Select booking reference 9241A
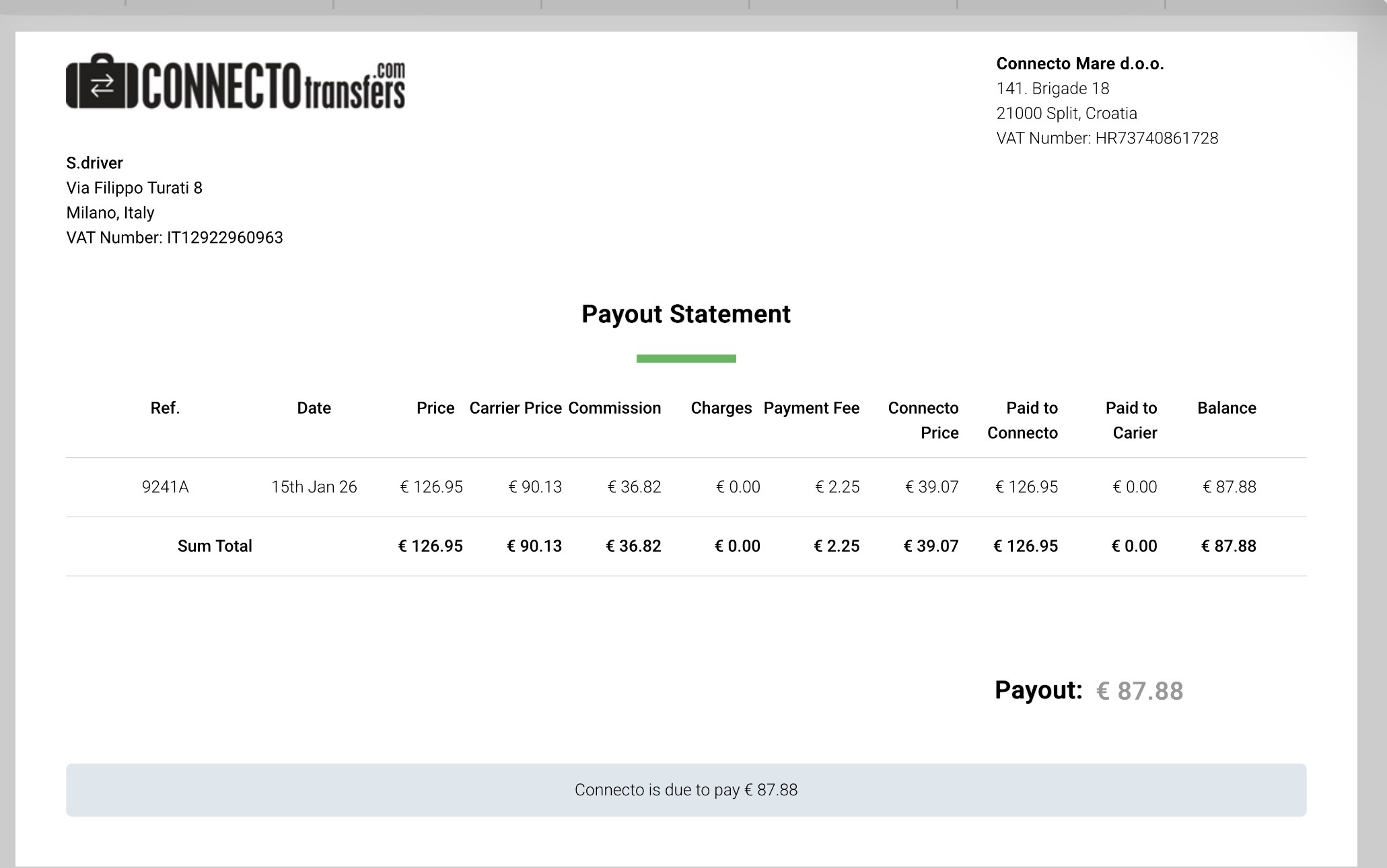The image size is (1387, 868). [165, 487]
